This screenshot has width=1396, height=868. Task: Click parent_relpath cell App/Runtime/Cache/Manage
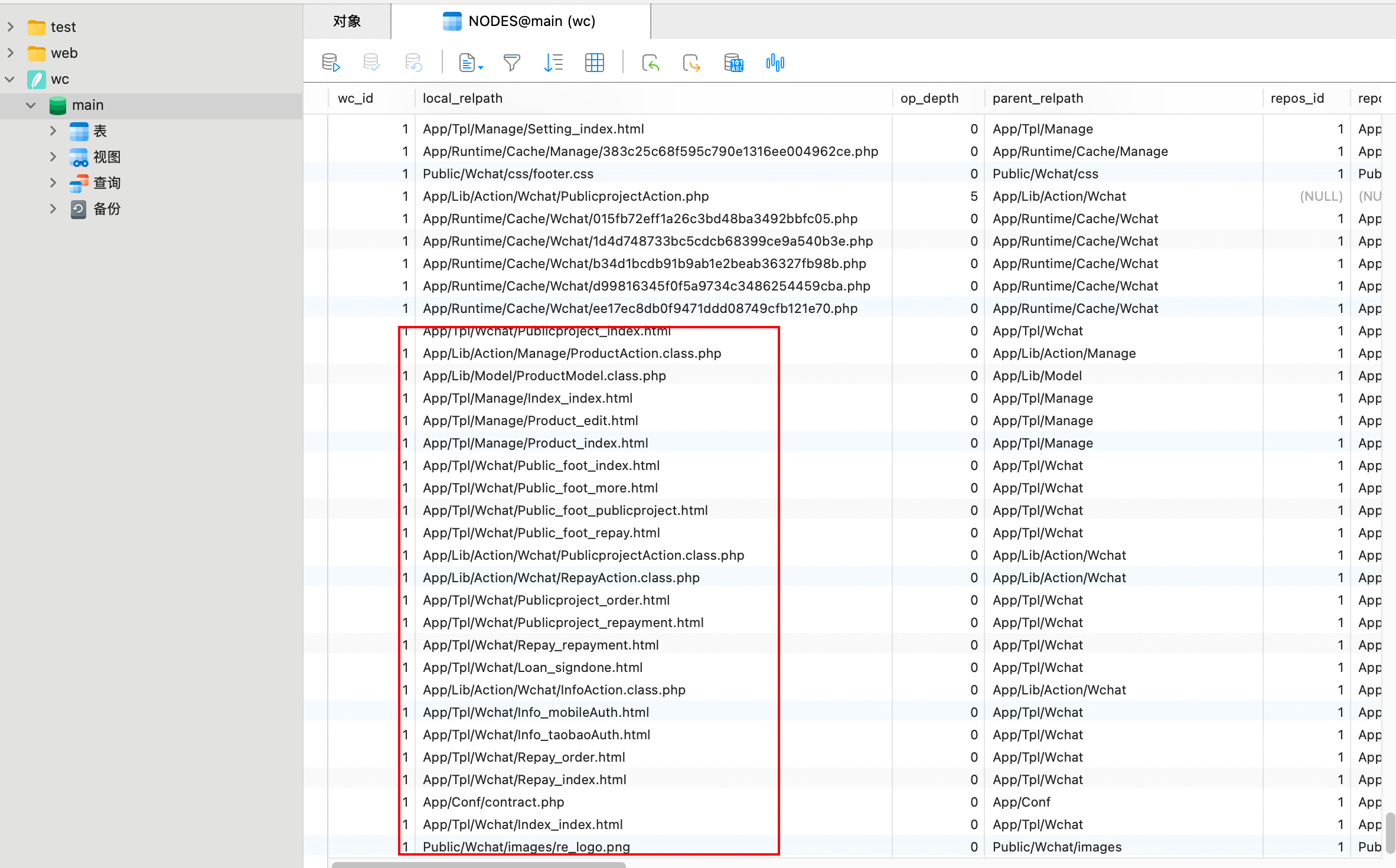click(x=1124, y=152)
